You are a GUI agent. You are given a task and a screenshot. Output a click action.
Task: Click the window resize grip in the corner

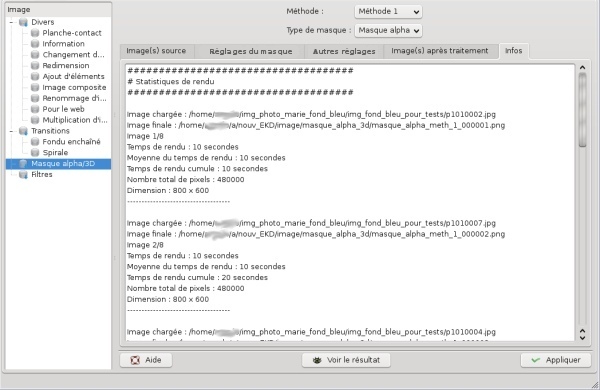click(595, 384)
